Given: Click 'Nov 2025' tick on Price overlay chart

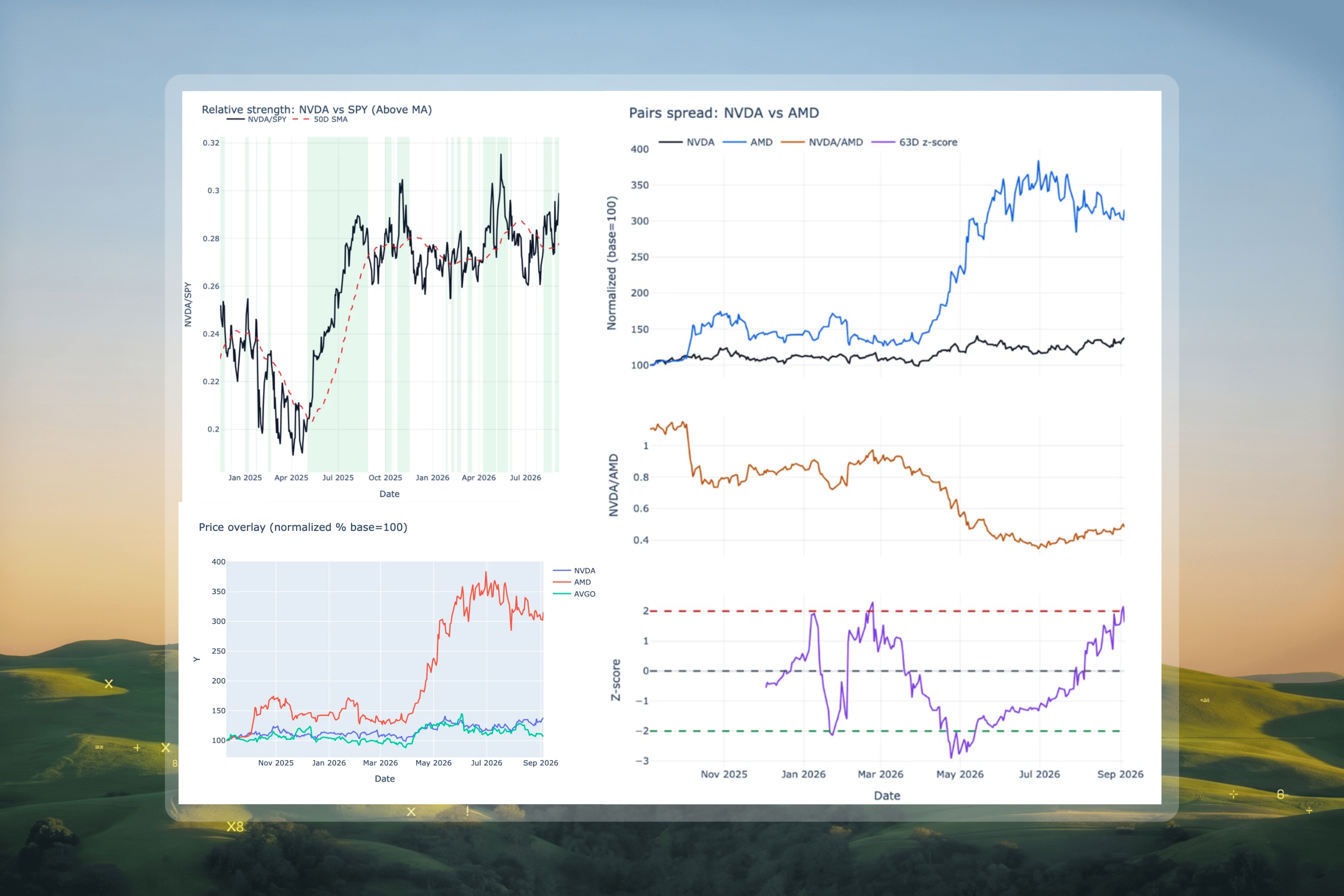Looking at the screenshot, I should [276, 763].
